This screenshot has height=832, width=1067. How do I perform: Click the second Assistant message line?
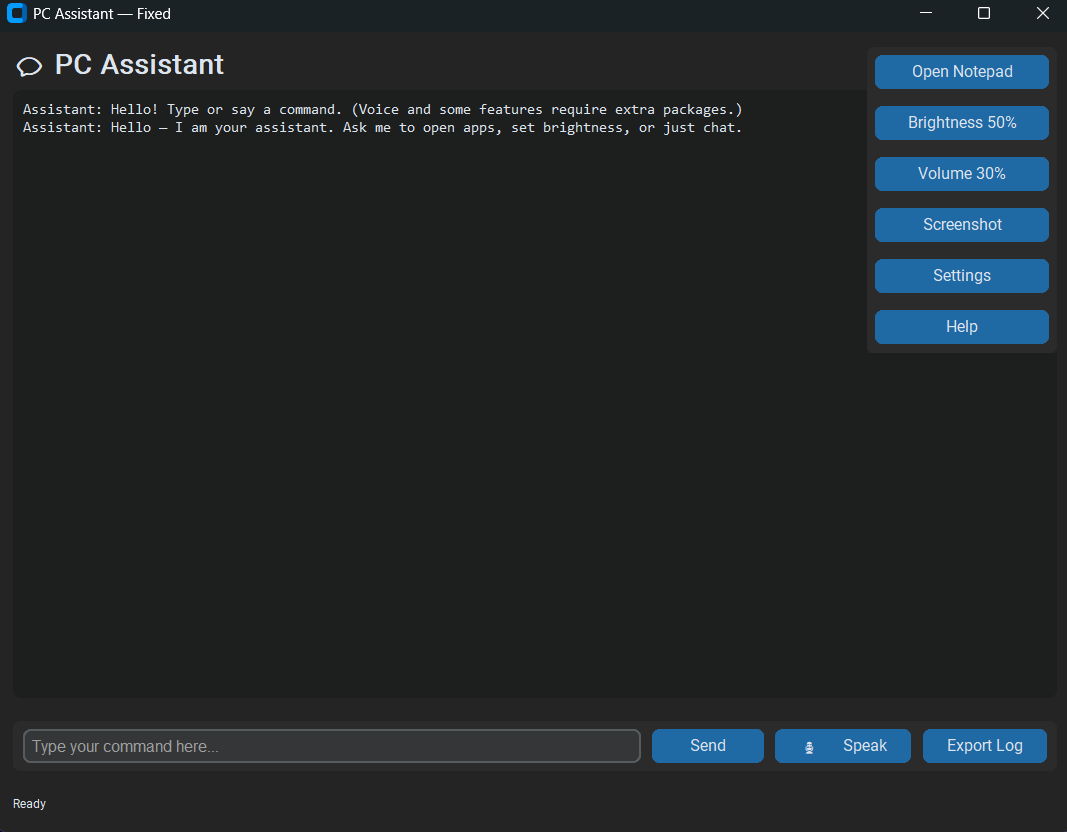tap(380, 127)
